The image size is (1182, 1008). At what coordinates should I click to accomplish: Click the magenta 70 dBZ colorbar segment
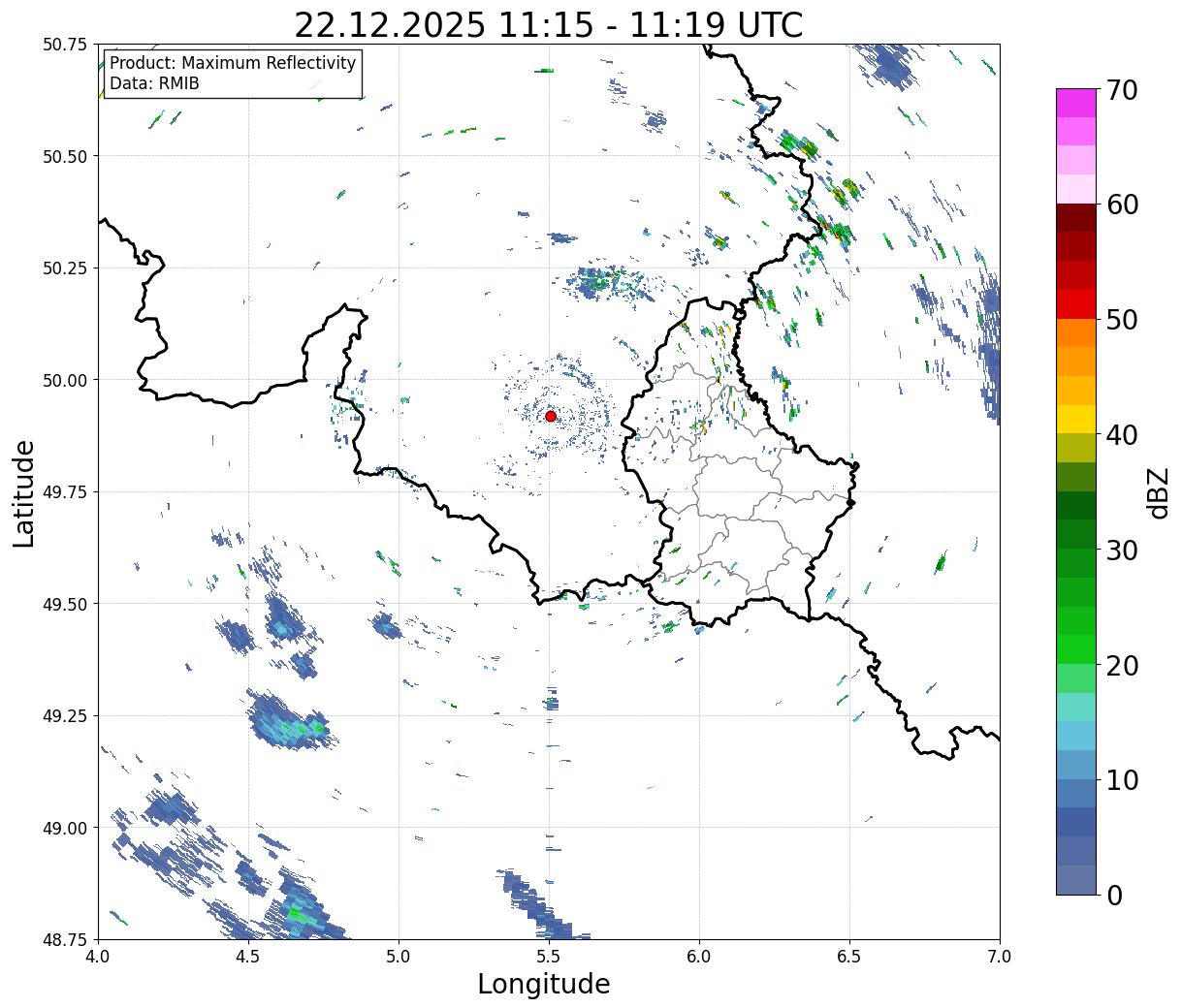[1076, 103]
